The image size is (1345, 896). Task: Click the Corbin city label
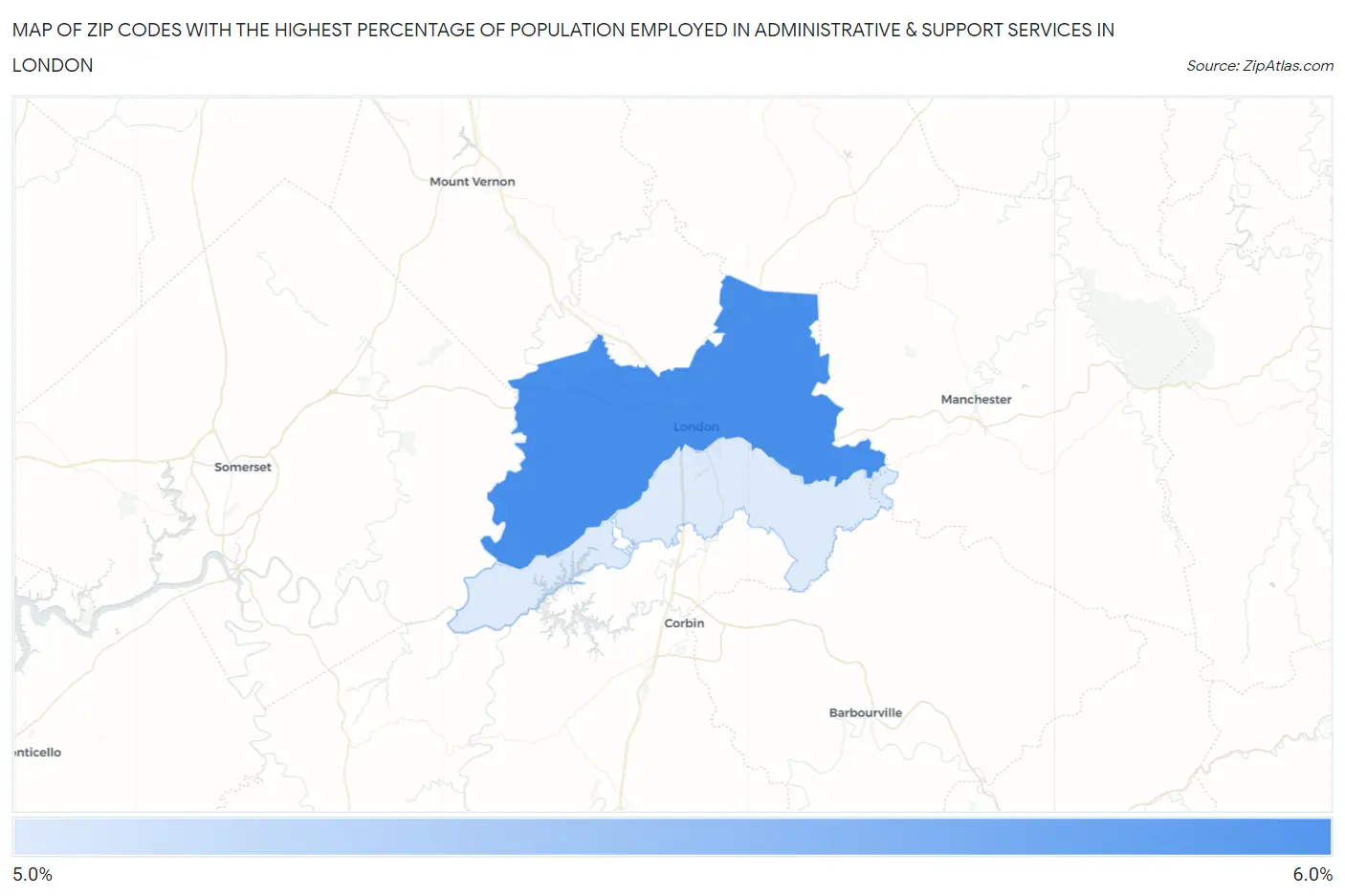tap(684, 623)
